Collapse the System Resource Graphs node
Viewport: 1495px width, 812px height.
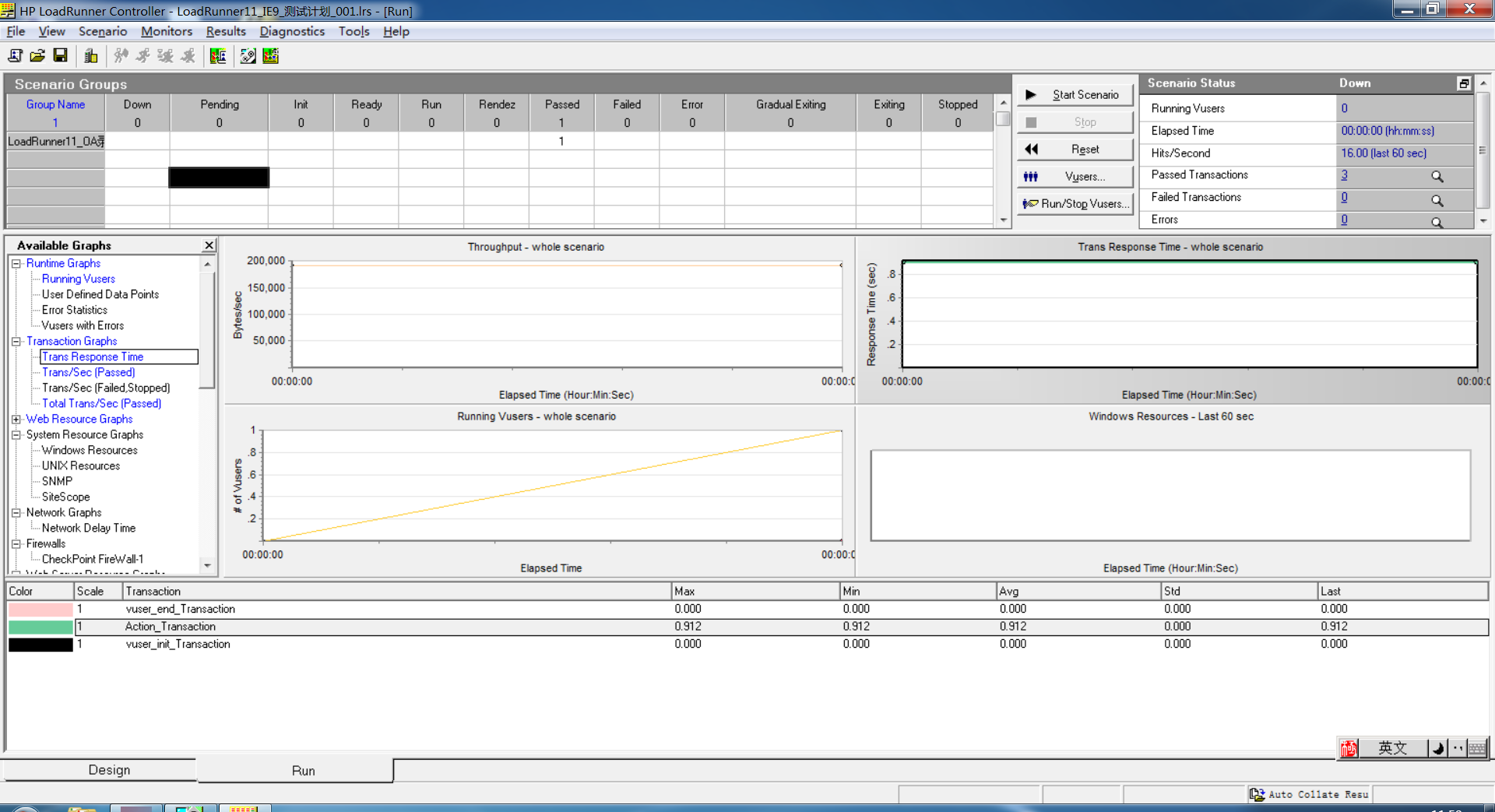(x=16, y=435)
